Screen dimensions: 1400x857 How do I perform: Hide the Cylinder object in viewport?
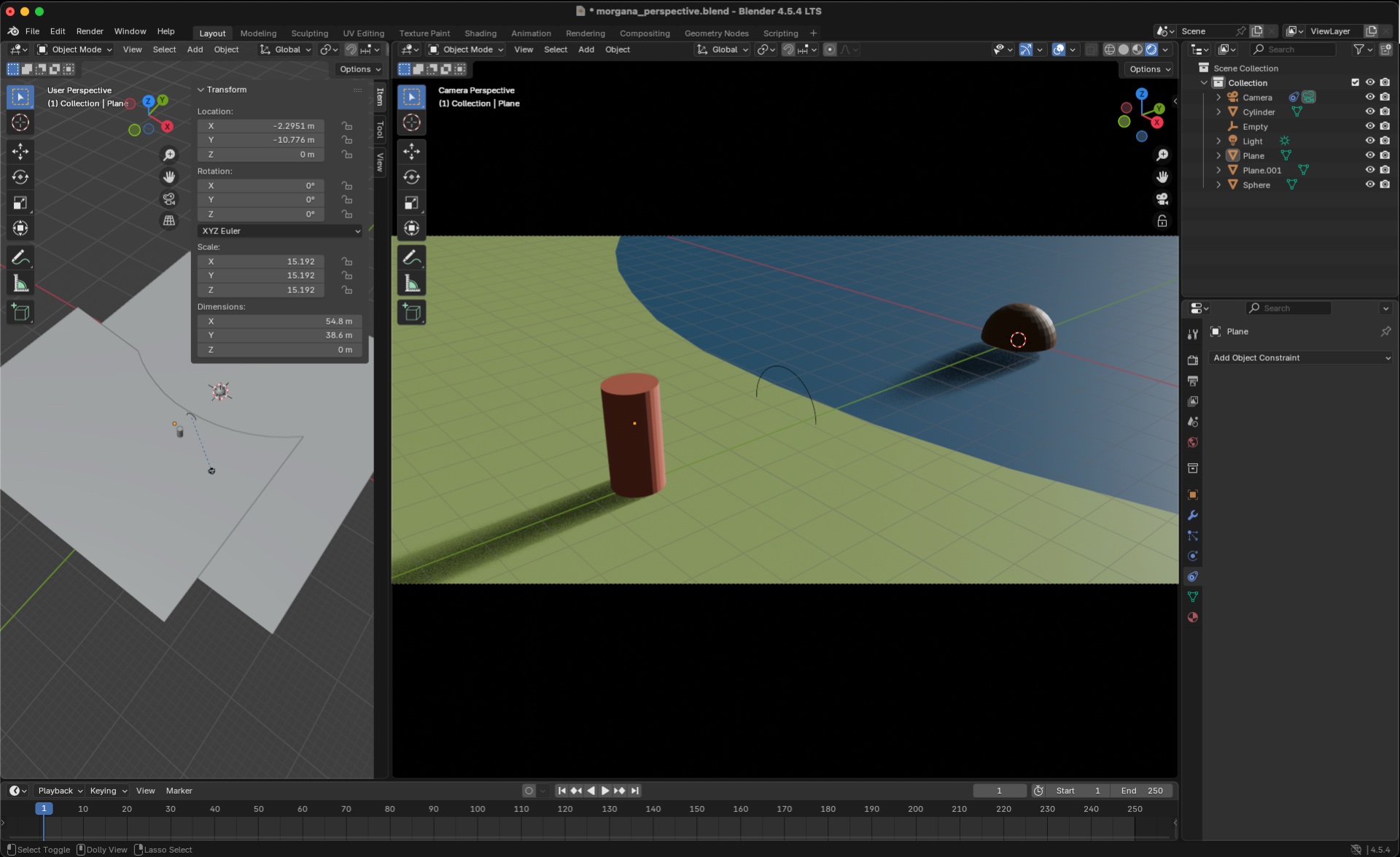[1370, 112]
